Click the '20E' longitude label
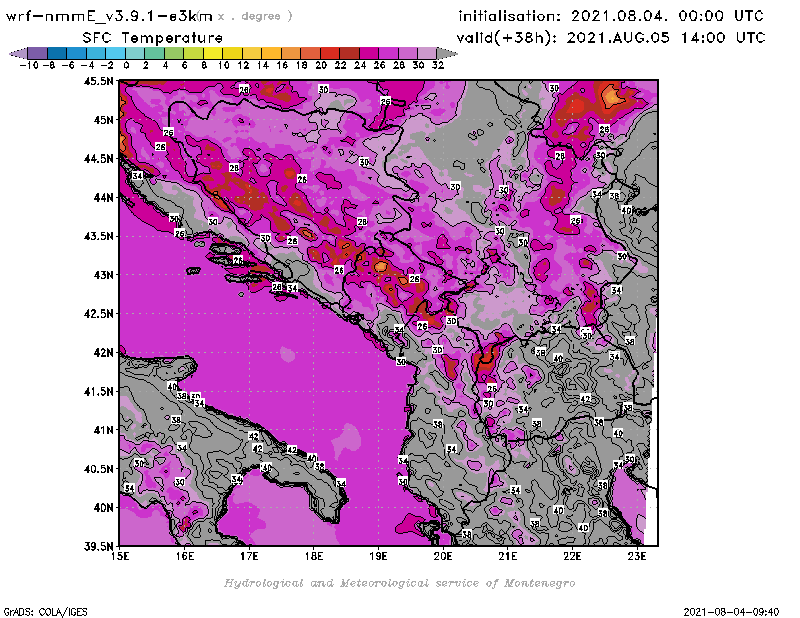This screenshot has height=618, width=800. (x=443, y=556)
